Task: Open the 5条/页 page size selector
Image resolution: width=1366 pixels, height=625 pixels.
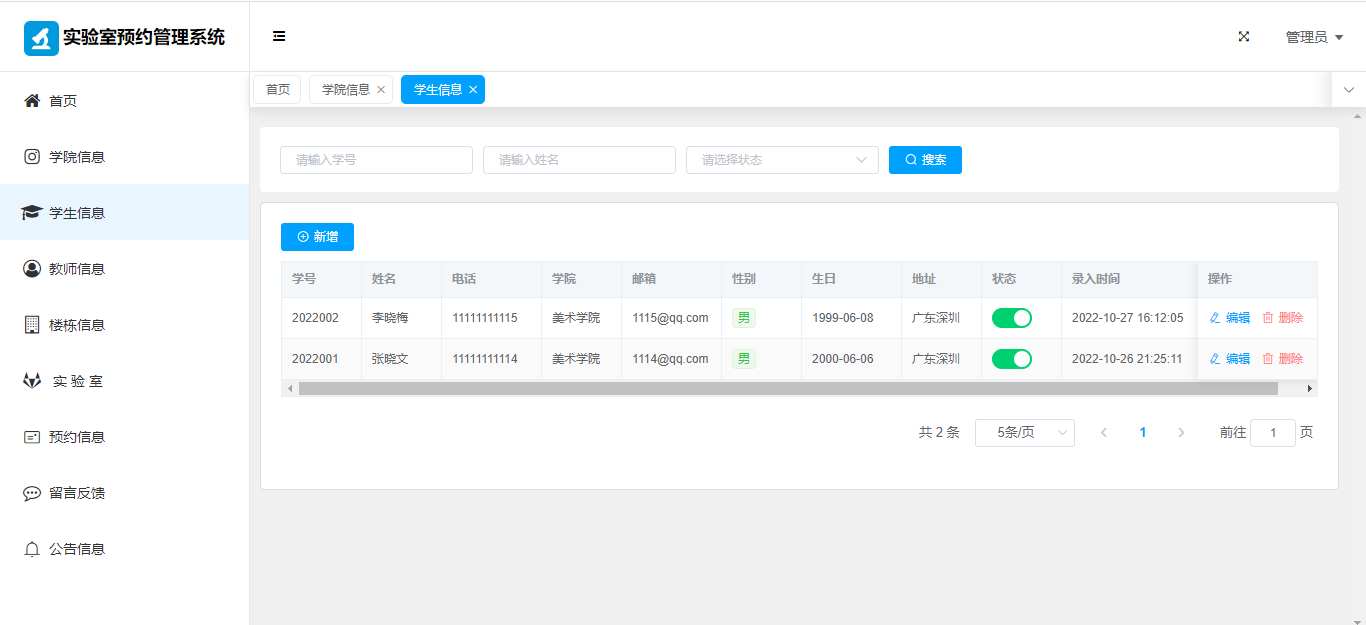Action: click(1024, 433)
